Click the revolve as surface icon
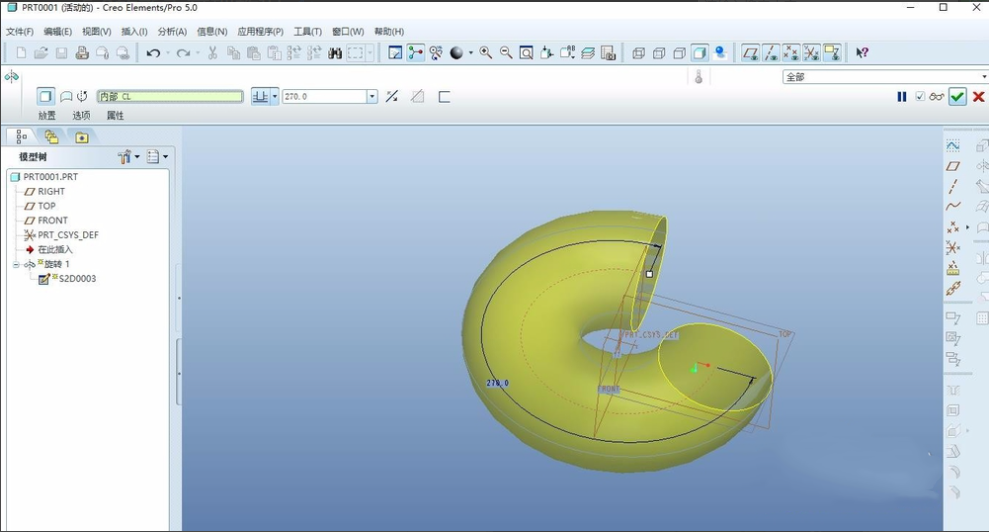The height and width of the screenshot is (532, 989). 66,97
